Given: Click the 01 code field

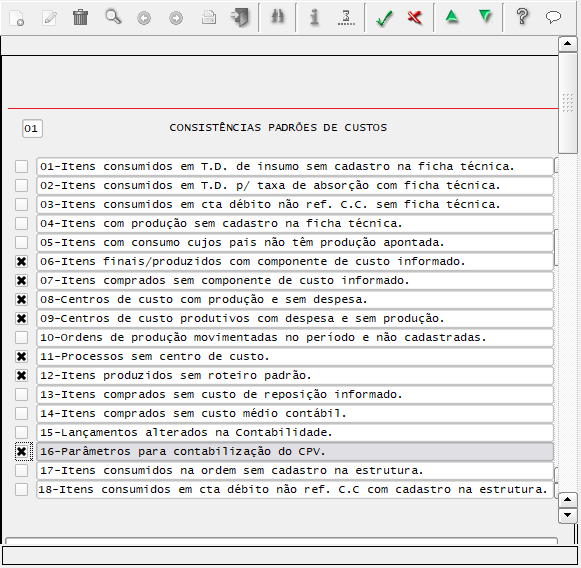Looking at the screenshot, I should 32,129.
